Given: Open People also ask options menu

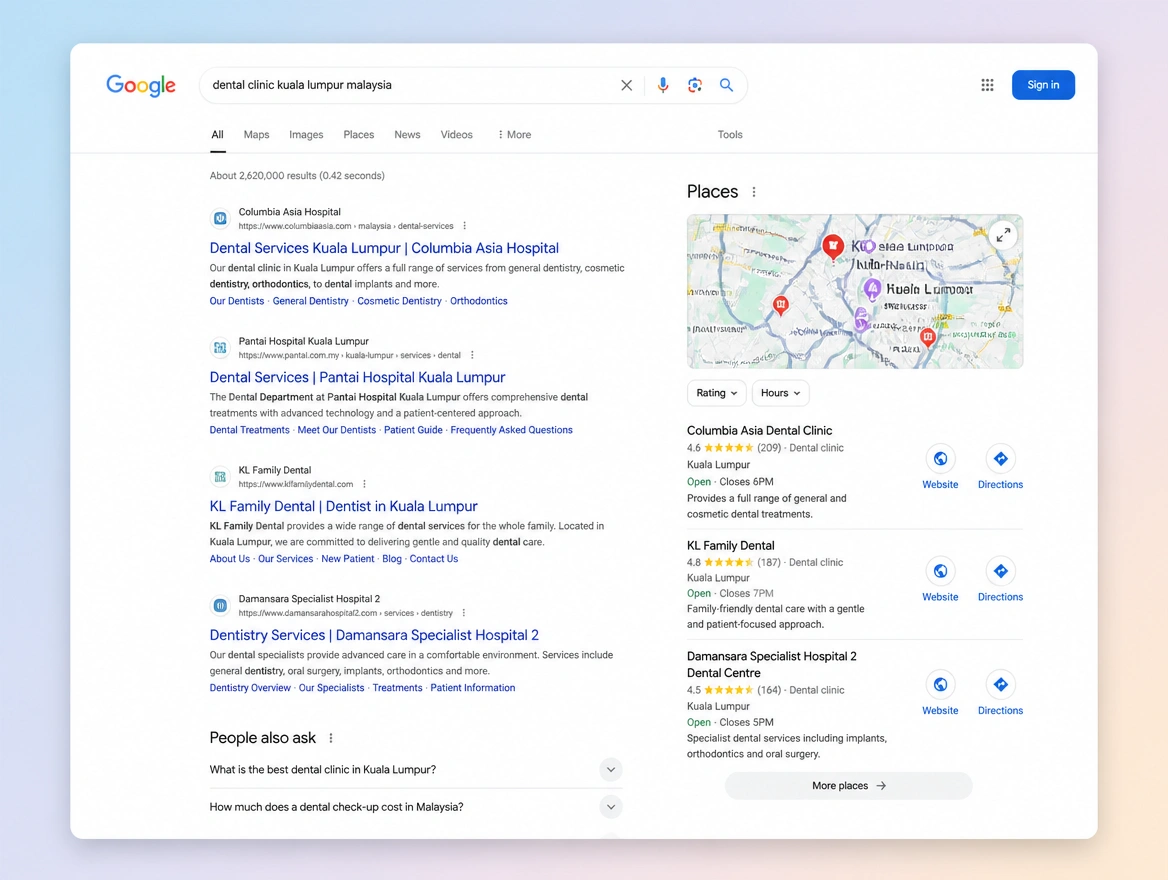Looking at the screenshot, I should (331, 738).
